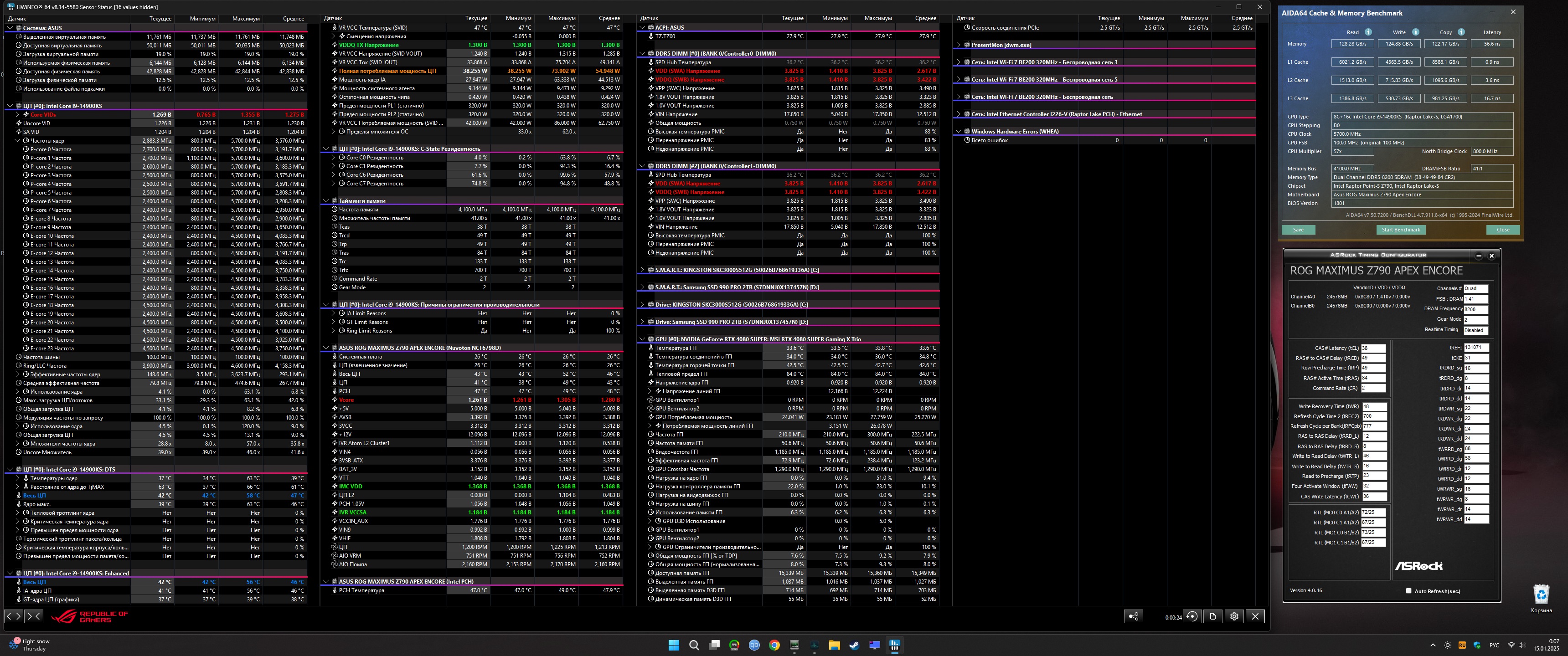Enable the Auto Refresh(sec) checkbox
Viewport: 1568px width, 656px height.
tap(1408, 591)
